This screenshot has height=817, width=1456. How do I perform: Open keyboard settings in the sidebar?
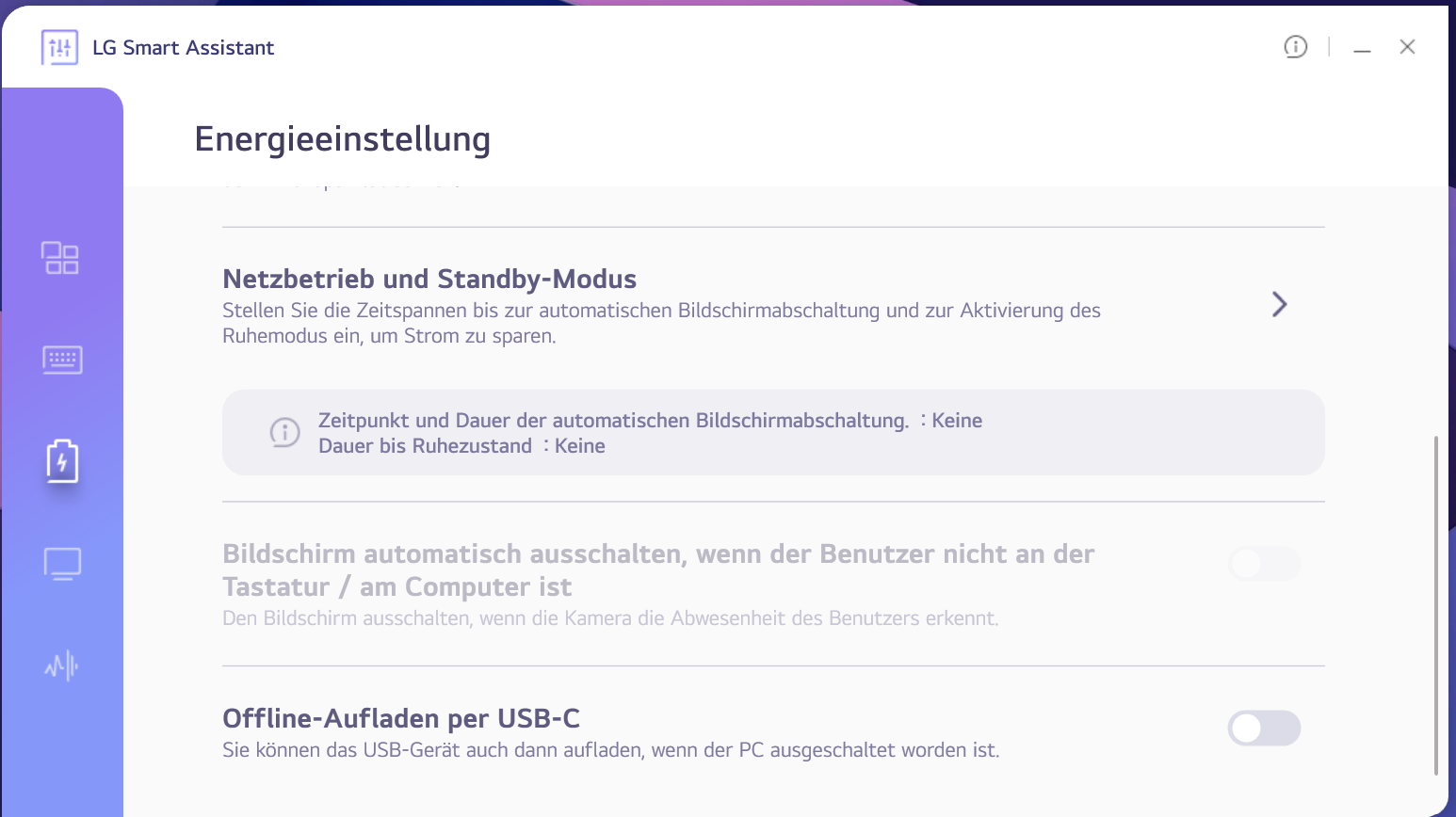click(62, 360)
